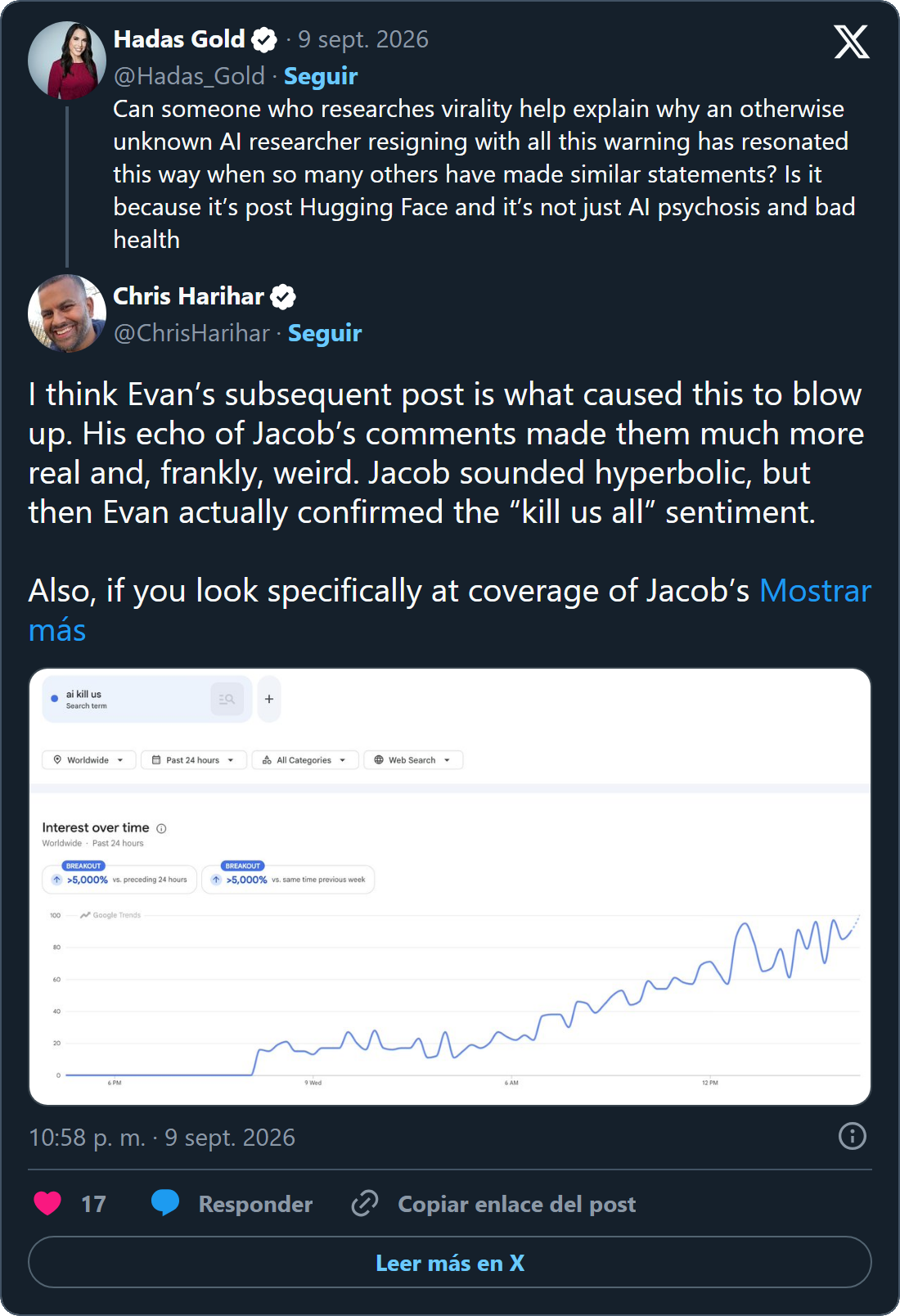Follow Hadas Gold via Seguir link
This screenshot has height=1316, width=900.
tap(321, 76)
